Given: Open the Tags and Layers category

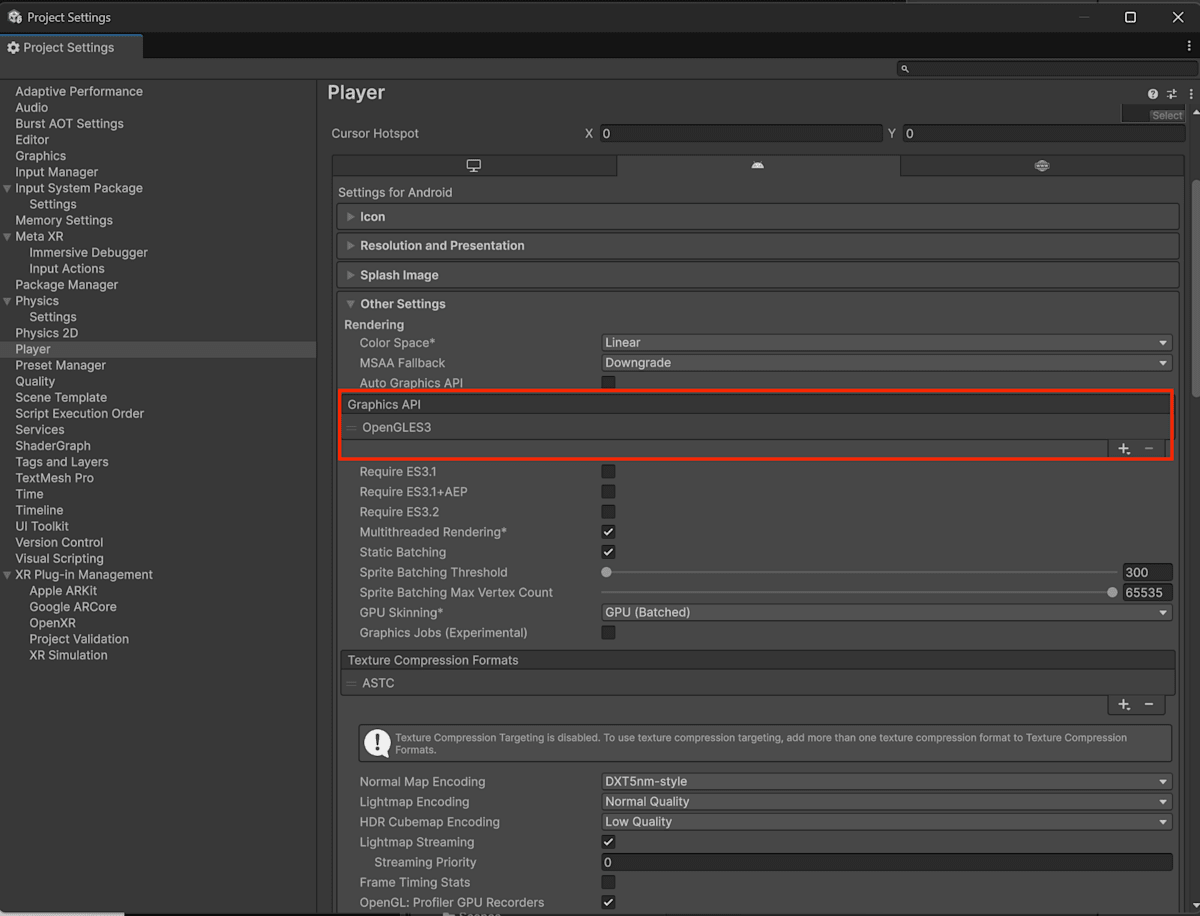Looking at the screenshot, I should coord(62,462).
